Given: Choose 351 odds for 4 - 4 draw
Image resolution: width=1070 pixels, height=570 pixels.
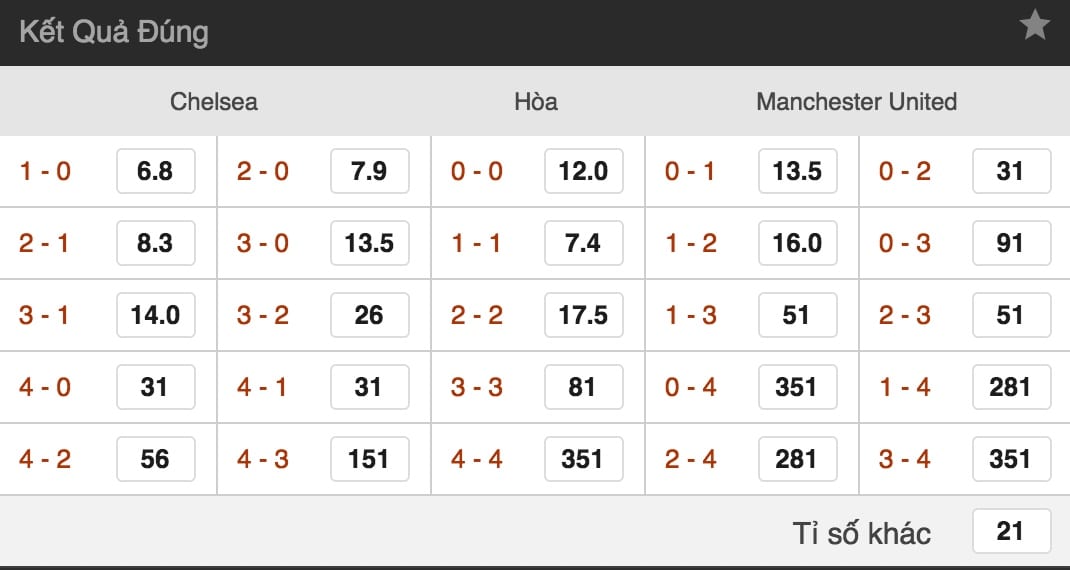Looking at the screenshot, I should (x=583, y=459).
